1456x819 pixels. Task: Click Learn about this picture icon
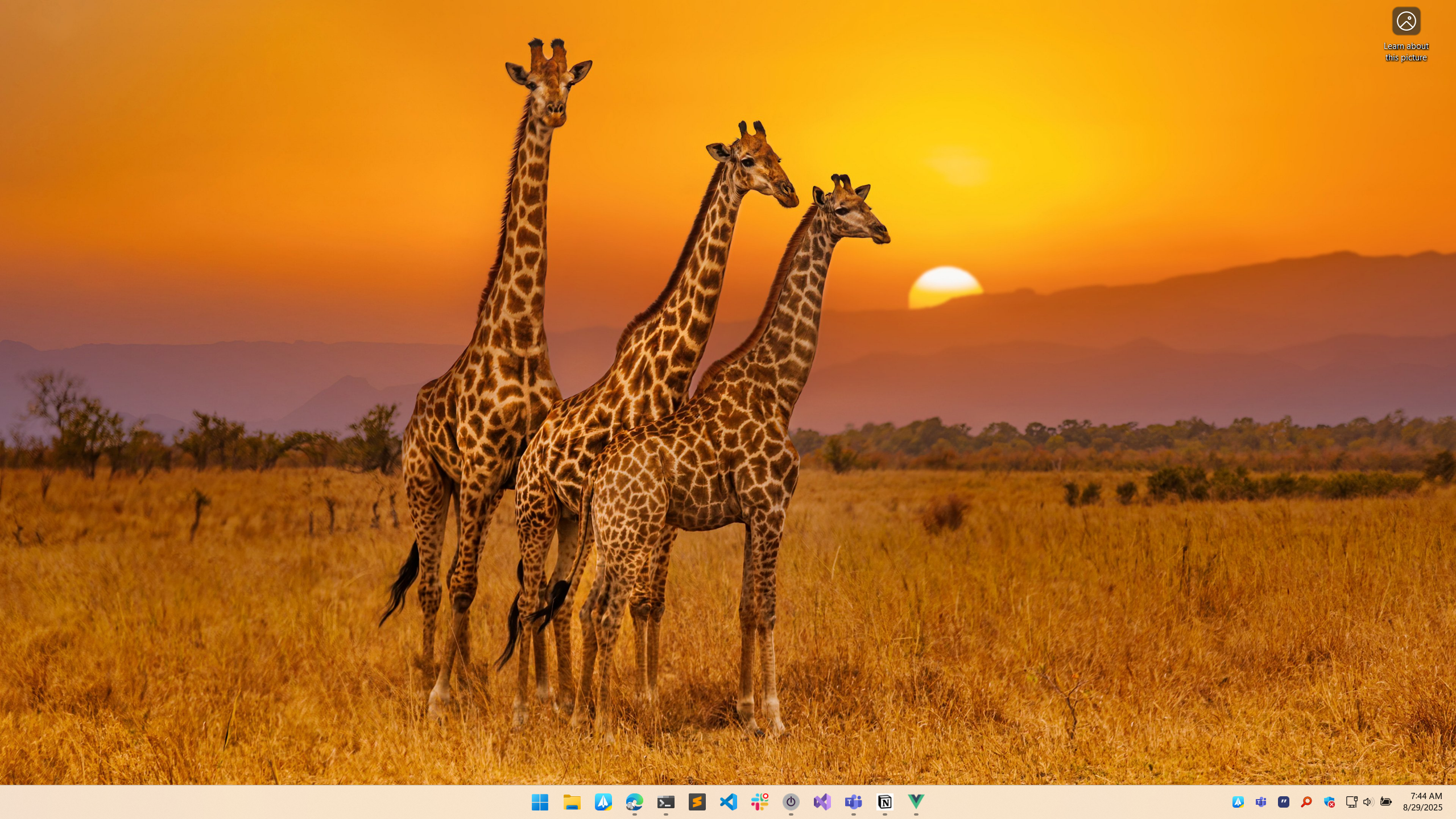1406,22
